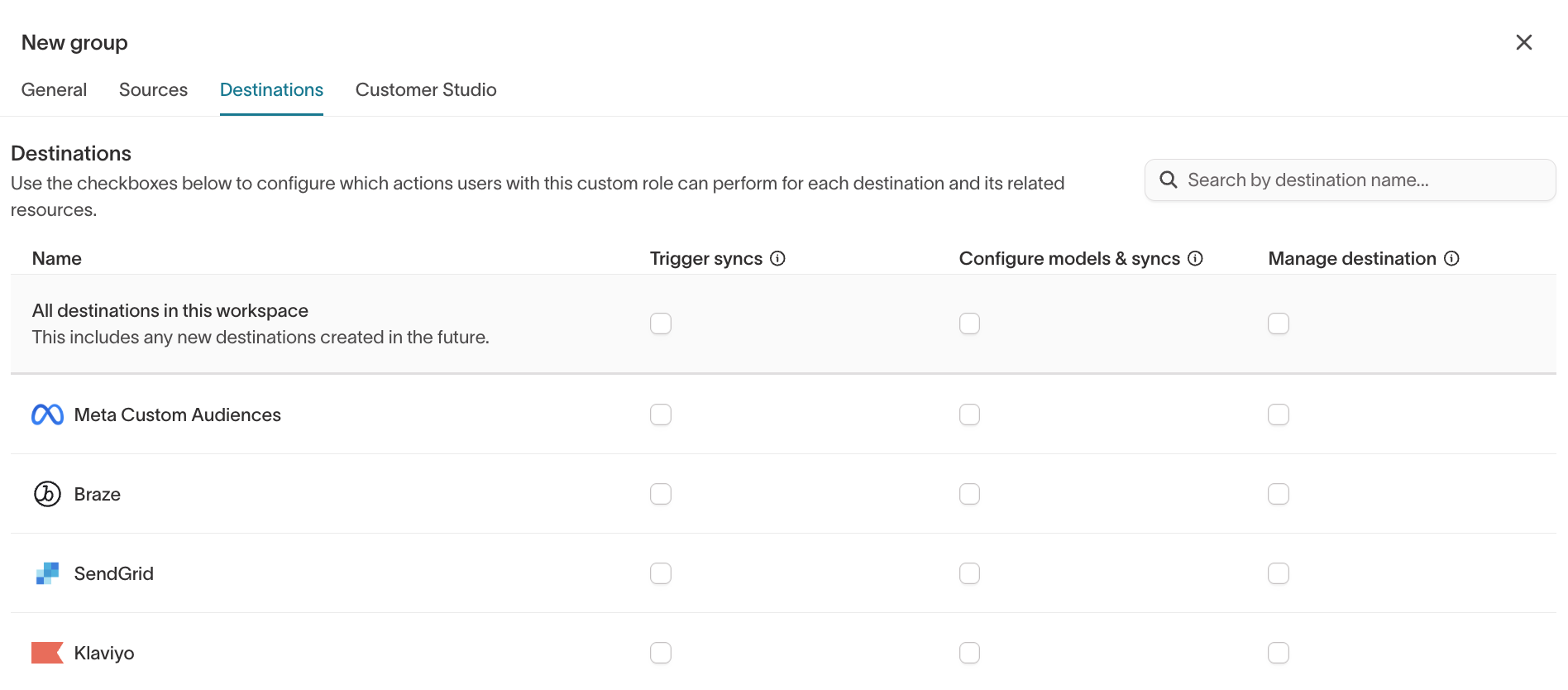The image size is (1568, 690).
Task: Enable Manage destination for Braze
Action: [x=1279, y=494]
